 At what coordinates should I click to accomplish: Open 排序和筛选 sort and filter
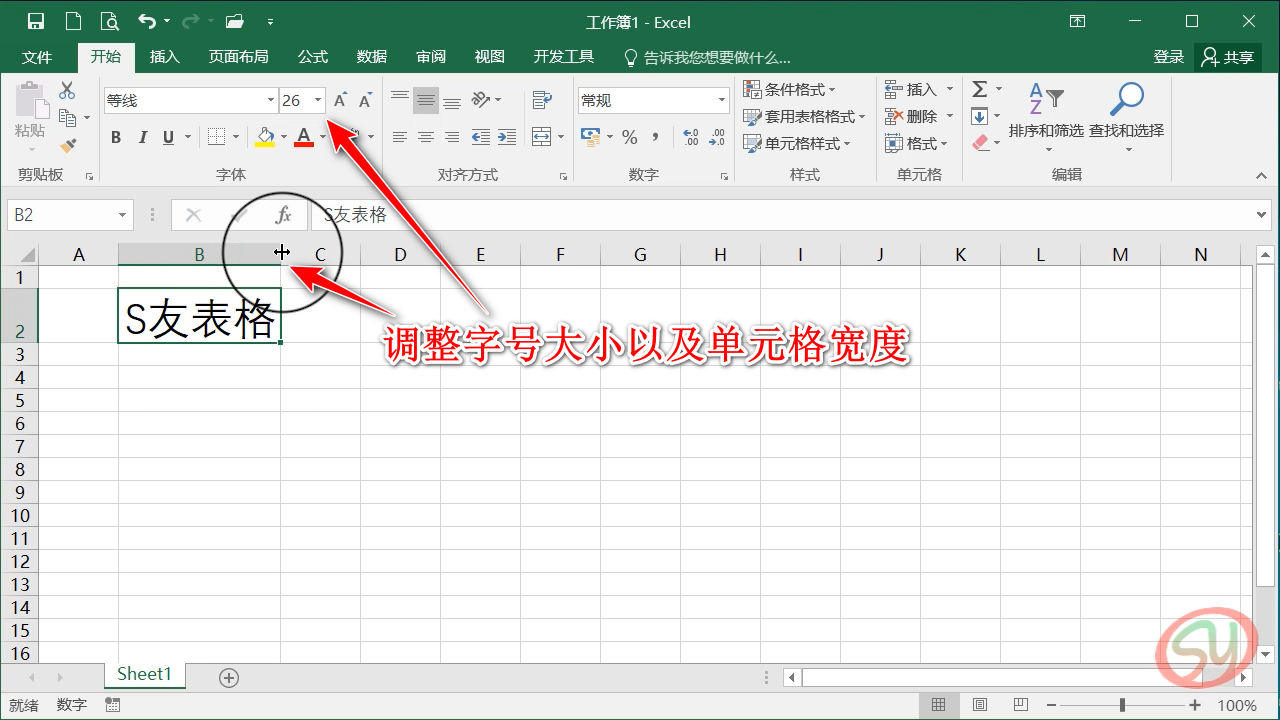pos(1046,116)
